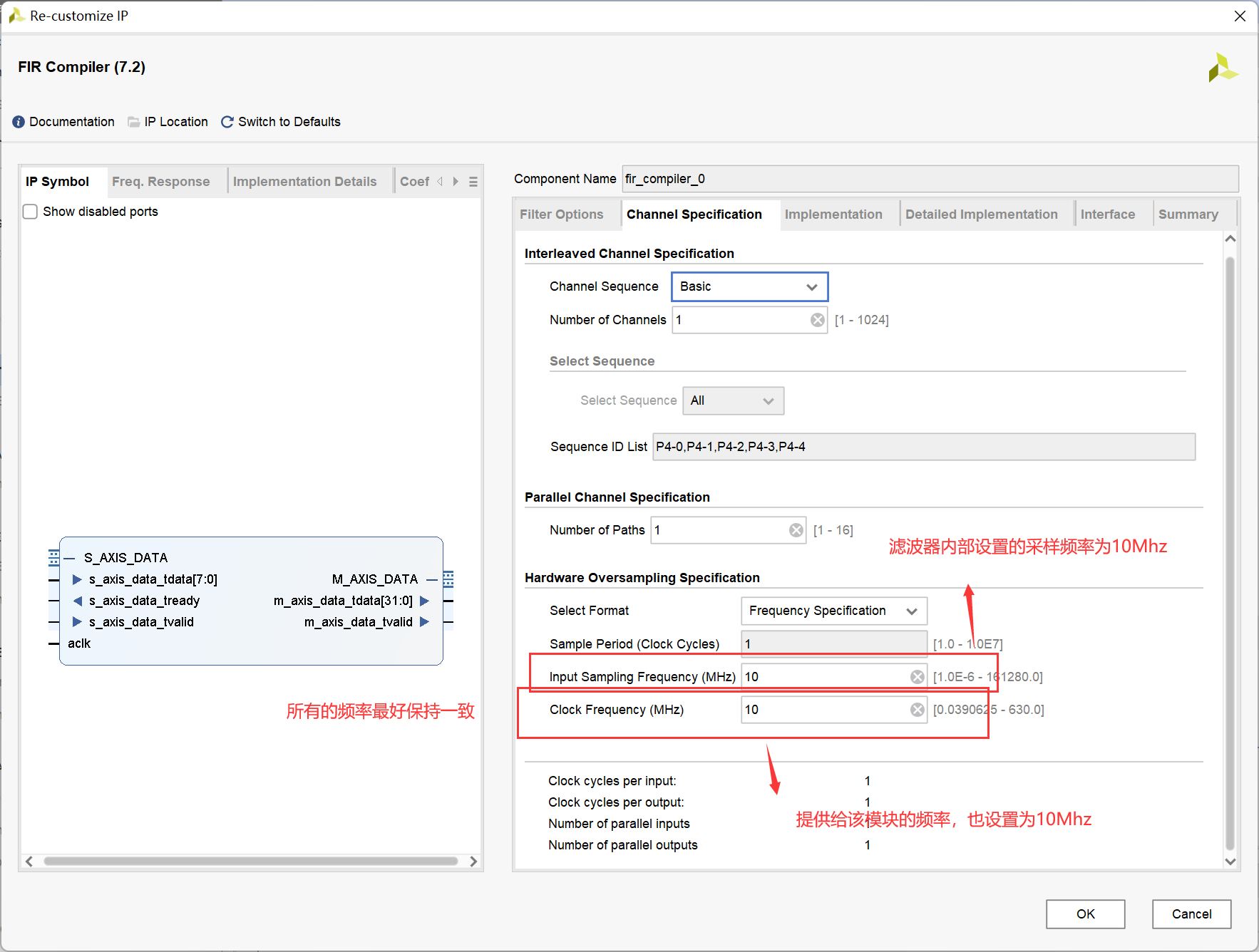
Task: Open the Select Format dropdown
Action: [834, 611]
